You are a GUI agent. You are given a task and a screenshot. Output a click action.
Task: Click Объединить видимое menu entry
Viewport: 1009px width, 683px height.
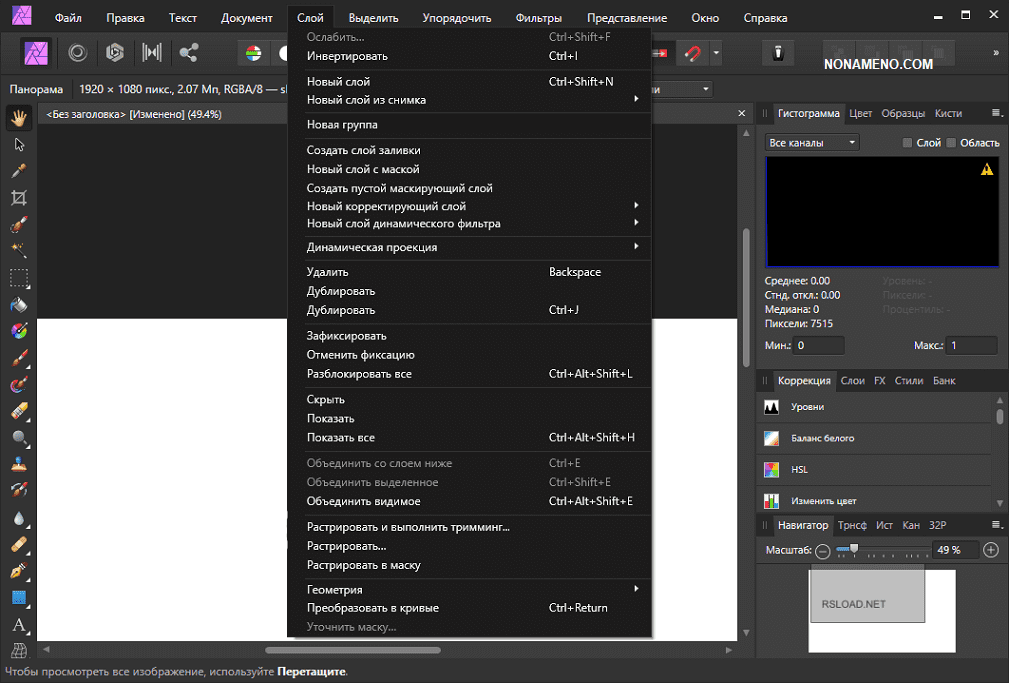click(x=363, y=501)
